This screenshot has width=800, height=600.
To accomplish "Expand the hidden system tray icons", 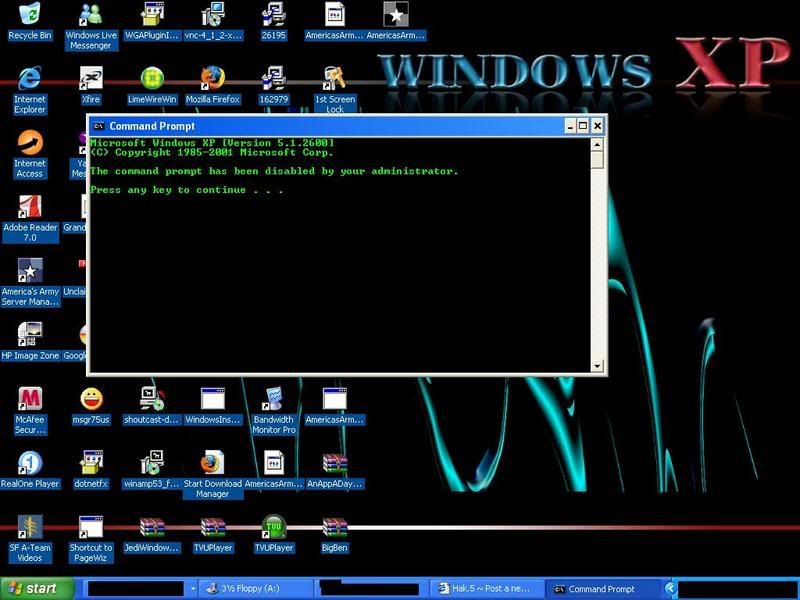I will pyautogui.click(x=670, y=589).
